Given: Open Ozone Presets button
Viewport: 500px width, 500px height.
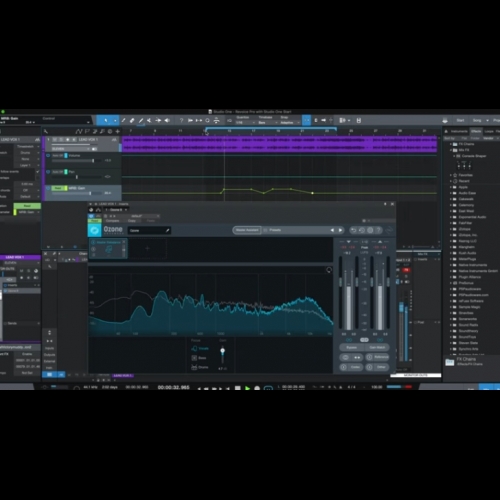Looking at the screenshot, I should (x=275, y=230).
